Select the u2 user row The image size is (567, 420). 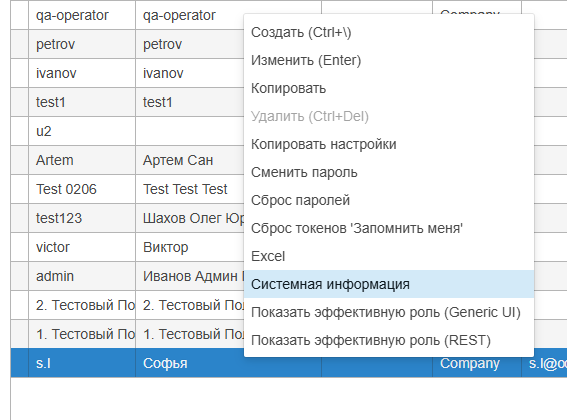click(x=82, y=131)
